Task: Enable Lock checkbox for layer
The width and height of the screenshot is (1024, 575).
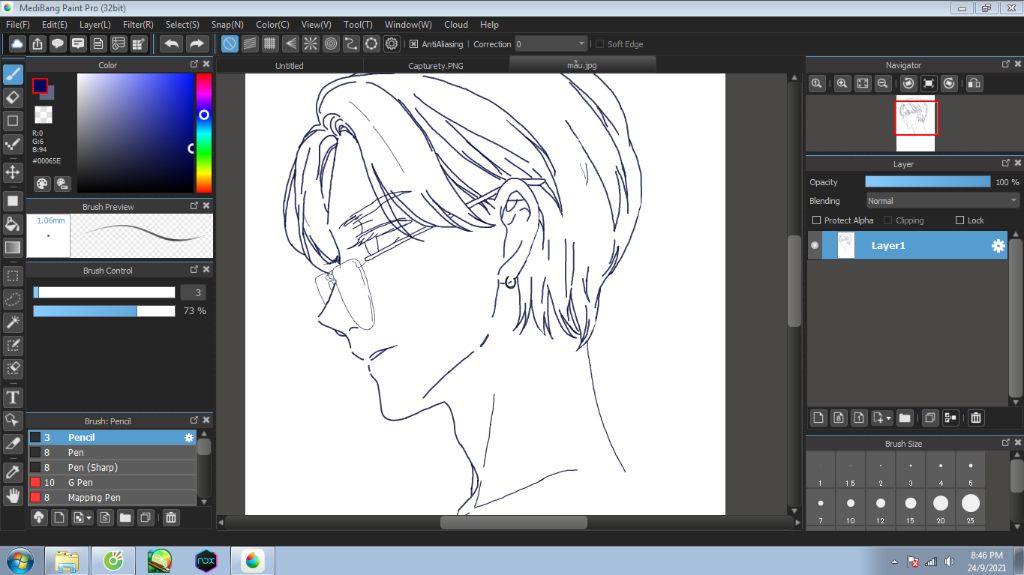Action: click(959, 220)
